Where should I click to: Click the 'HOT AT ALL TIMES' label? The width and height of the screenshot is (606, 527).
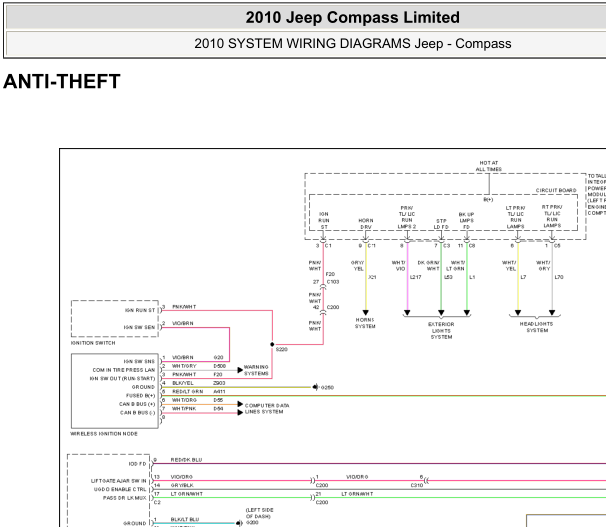pyautogui.click(x=489, y=166)
